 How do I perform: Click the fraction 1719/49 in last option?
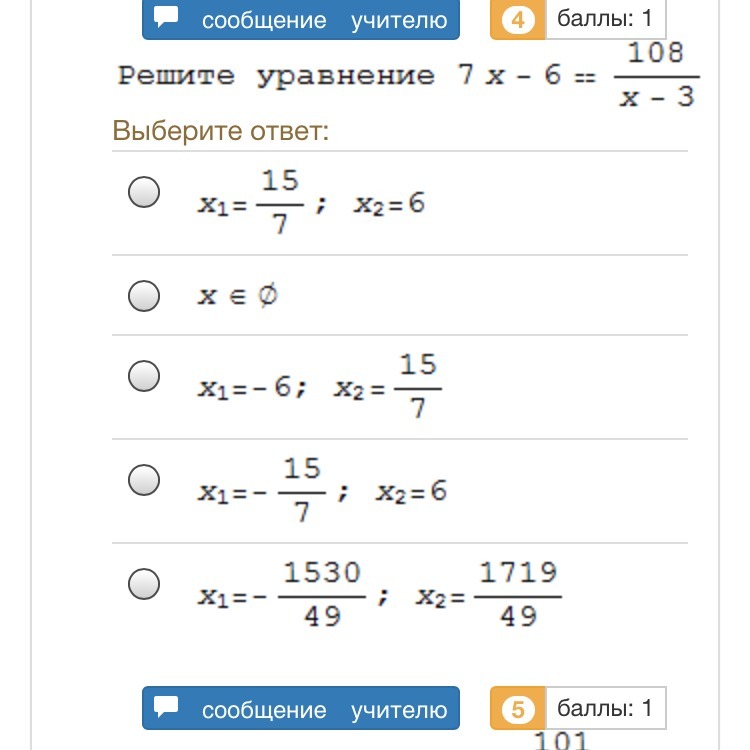[x=518, y=594]
